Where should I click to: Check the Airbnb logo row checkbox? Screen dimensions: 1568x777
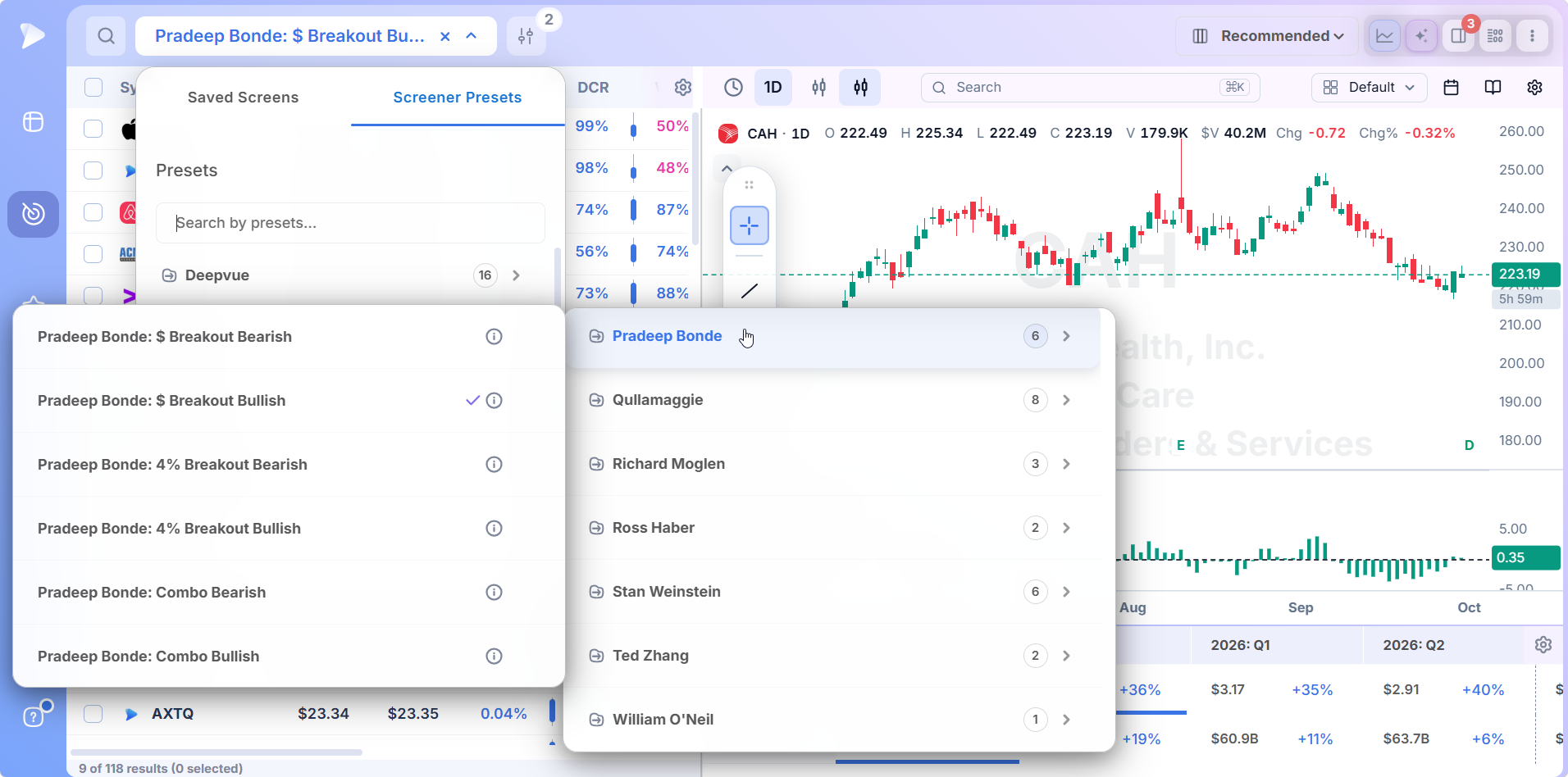pos(93,212)
